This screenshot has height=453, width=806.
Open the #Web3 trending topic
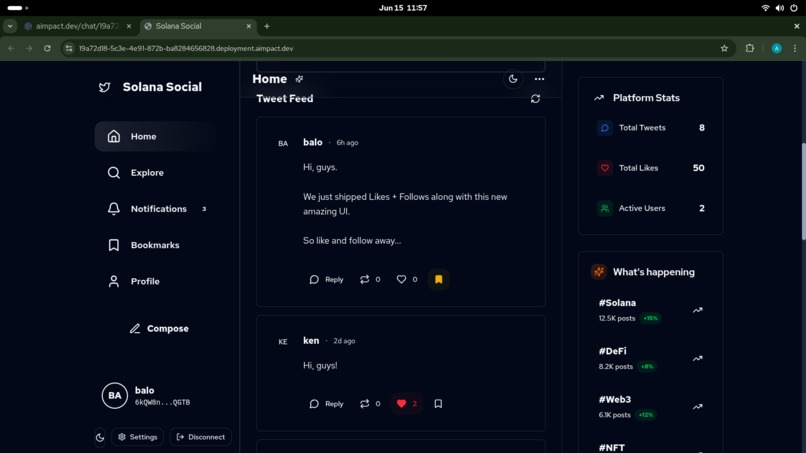tap(615, 400)
